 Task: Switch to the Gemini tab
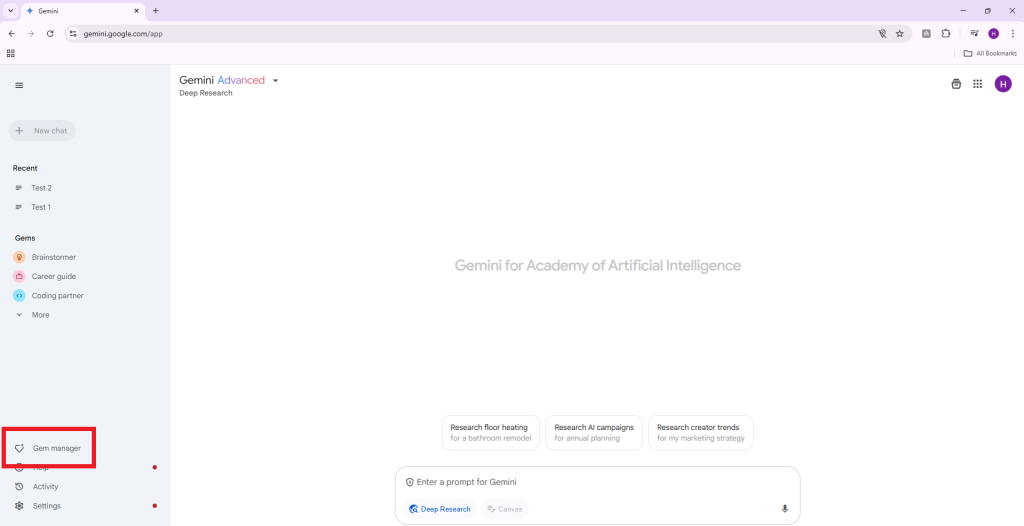coord(83,11)
